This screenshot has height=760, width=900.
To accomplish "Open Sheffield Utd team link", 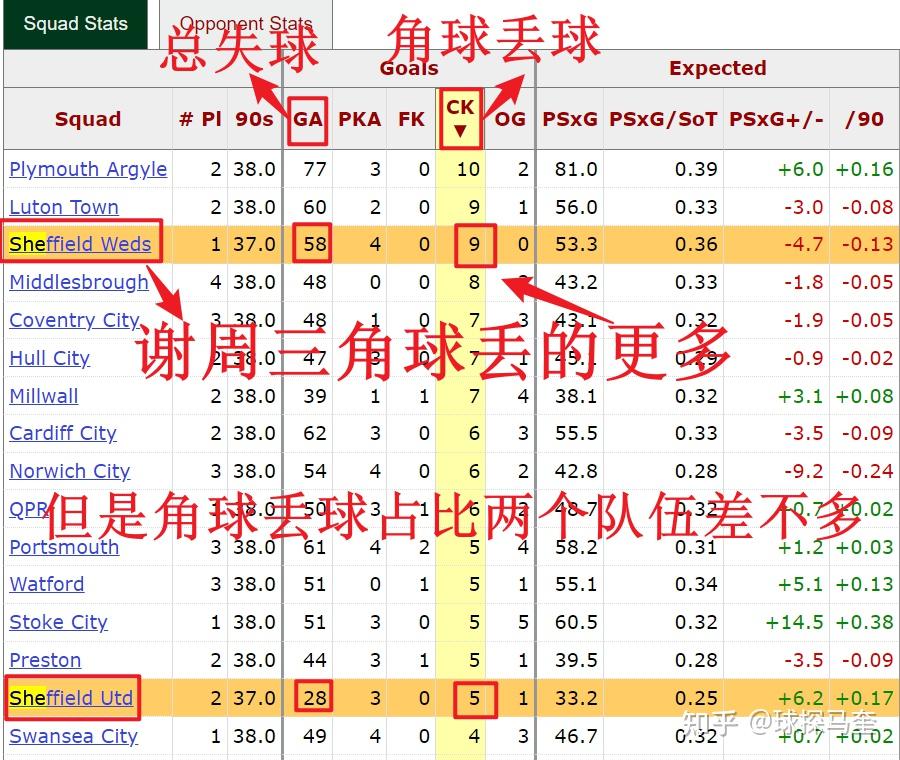I will click(x=71, y=697).
